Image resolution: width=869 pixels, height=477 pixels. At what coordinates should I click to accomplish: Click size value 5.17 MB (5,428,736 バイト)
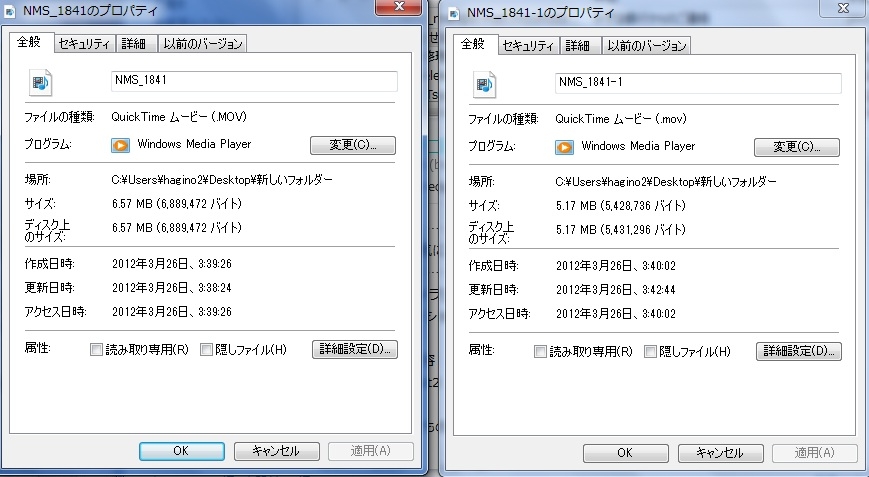[x=621, y=206]
